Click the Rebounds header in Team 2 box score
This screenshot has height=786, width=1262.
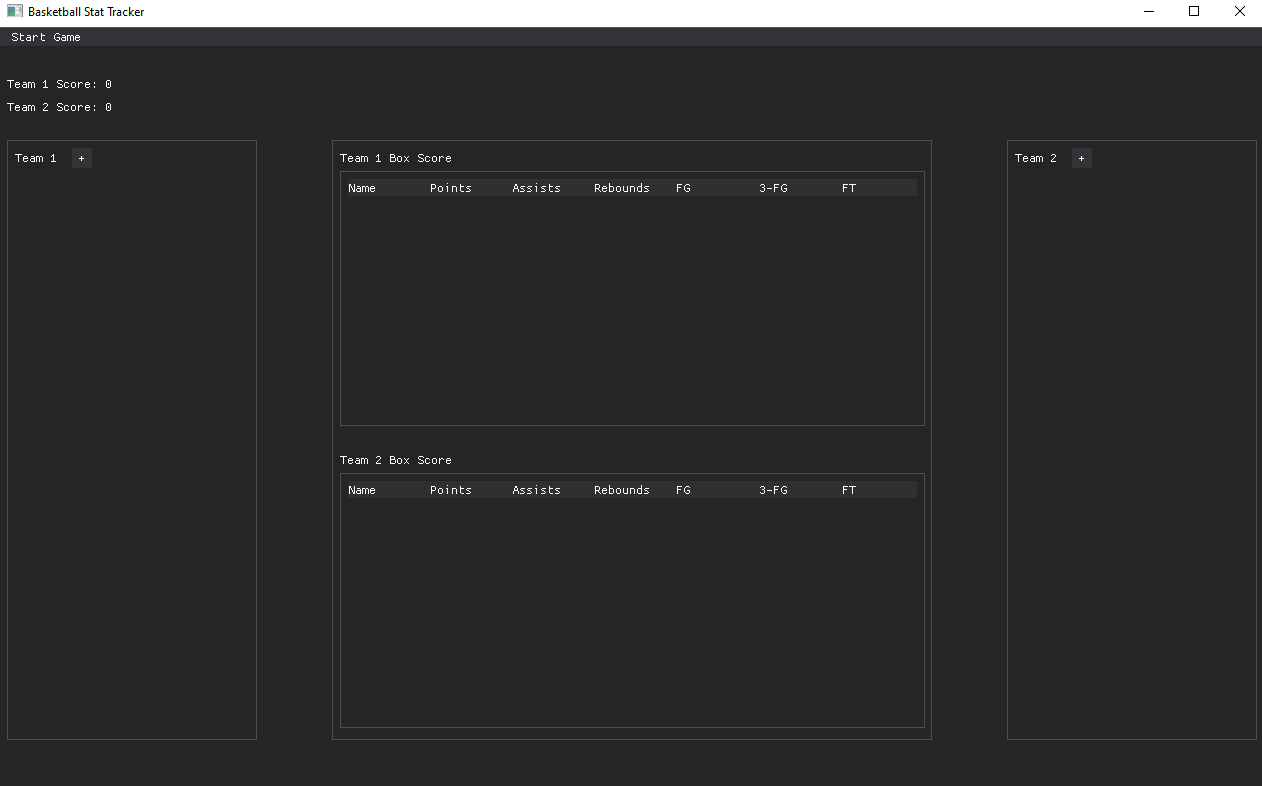click(x=621, y=489)
